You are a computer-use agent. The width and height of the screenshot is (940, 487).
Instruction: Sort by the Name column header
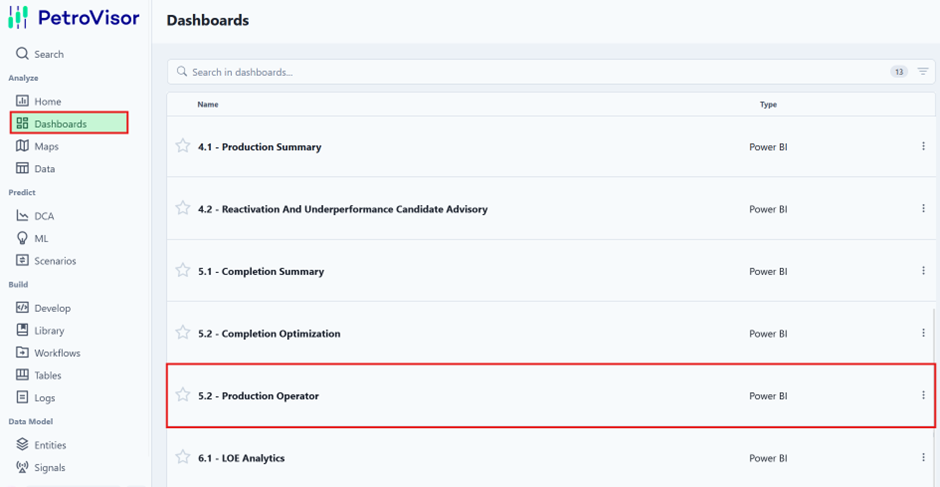pos(207,104)
